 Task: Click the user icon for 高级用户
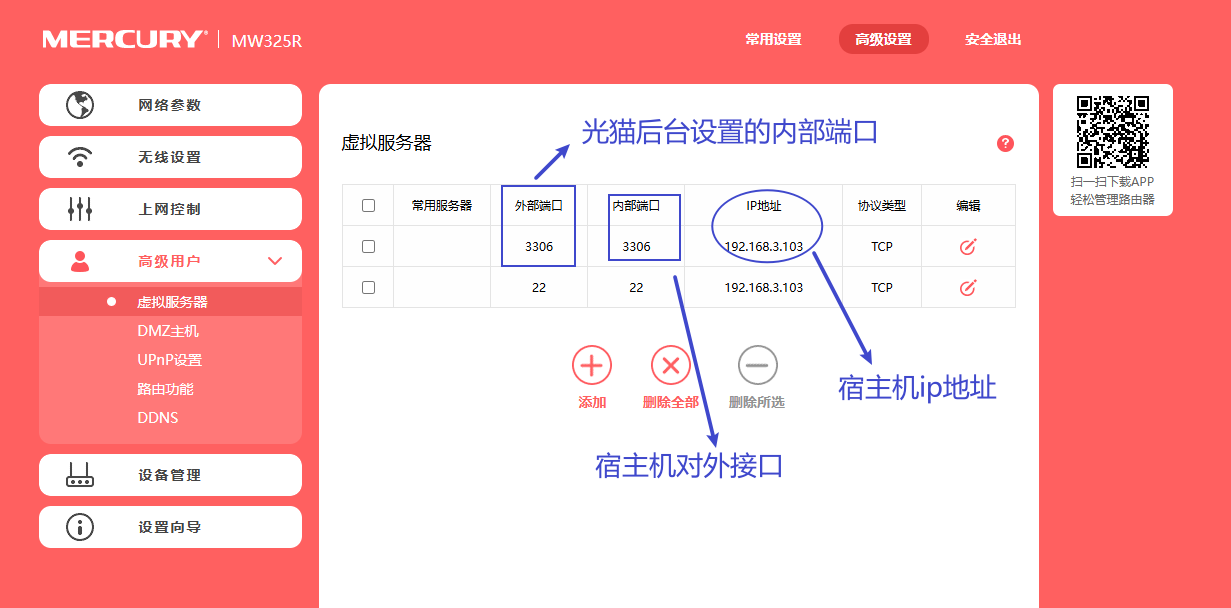(80, 261)
